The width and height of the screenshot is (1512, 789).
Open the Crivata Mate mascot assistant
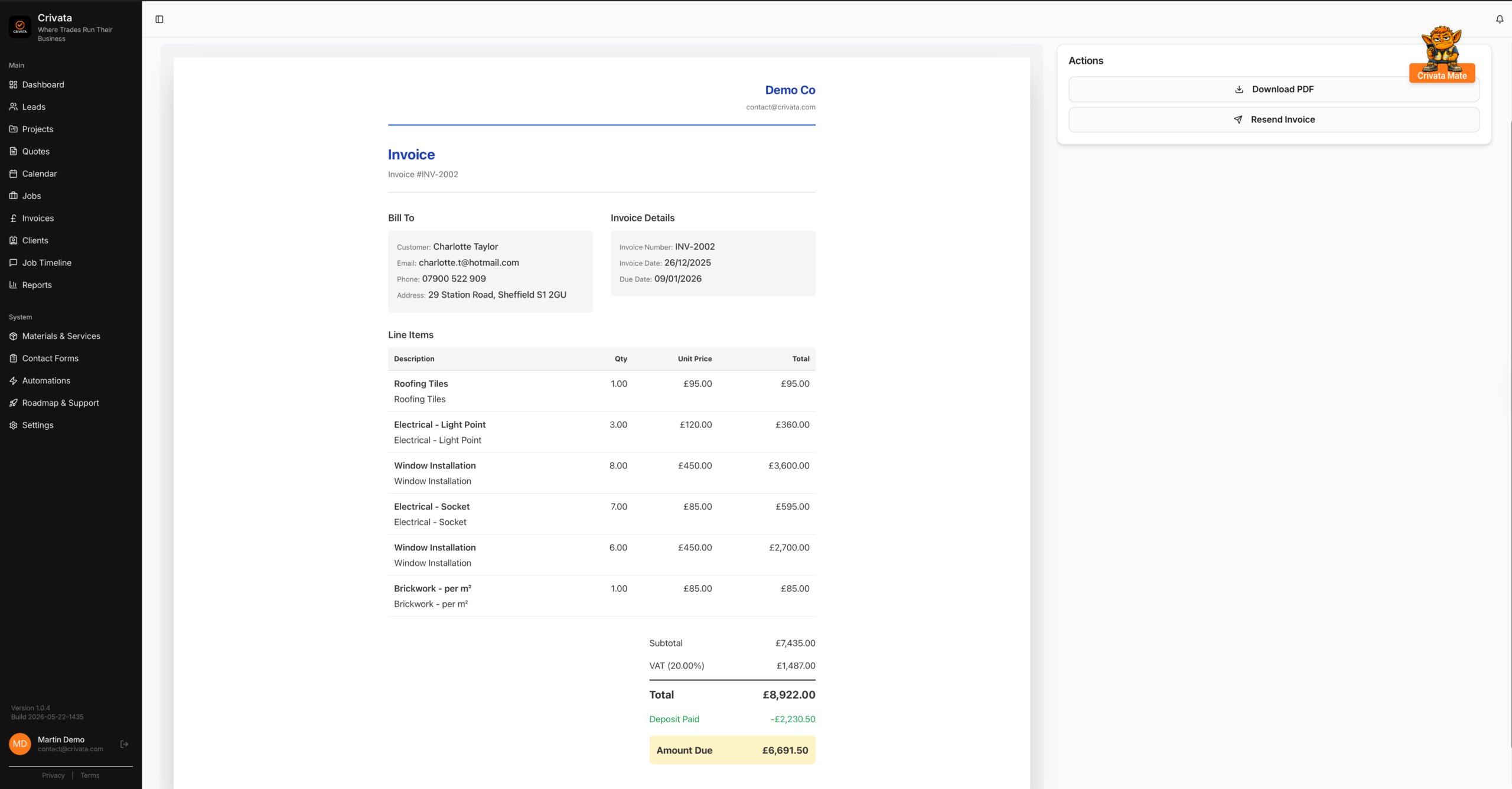[1442, 54]
